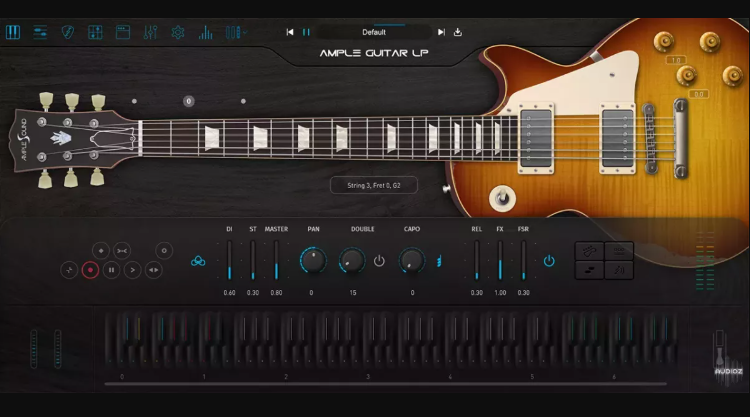Click the round pause button
This screenshot has height=417, width=750.
111,270
